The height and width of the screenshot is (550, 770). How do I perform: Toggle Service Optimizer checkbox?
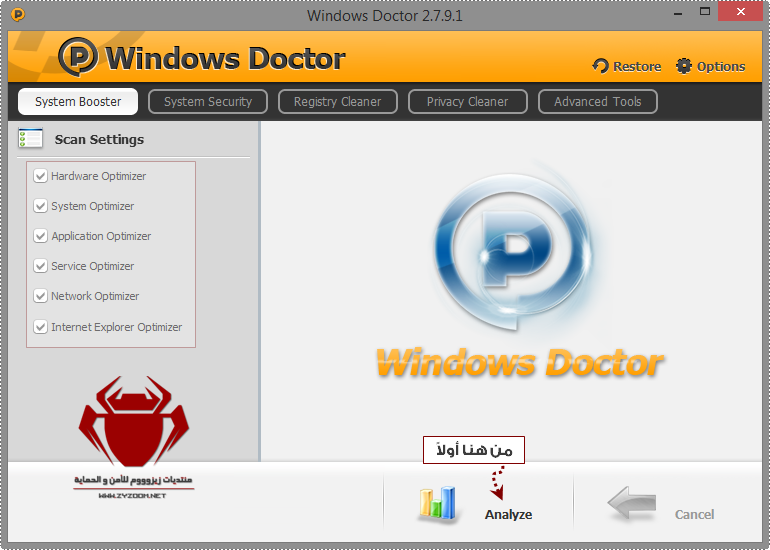40,266
